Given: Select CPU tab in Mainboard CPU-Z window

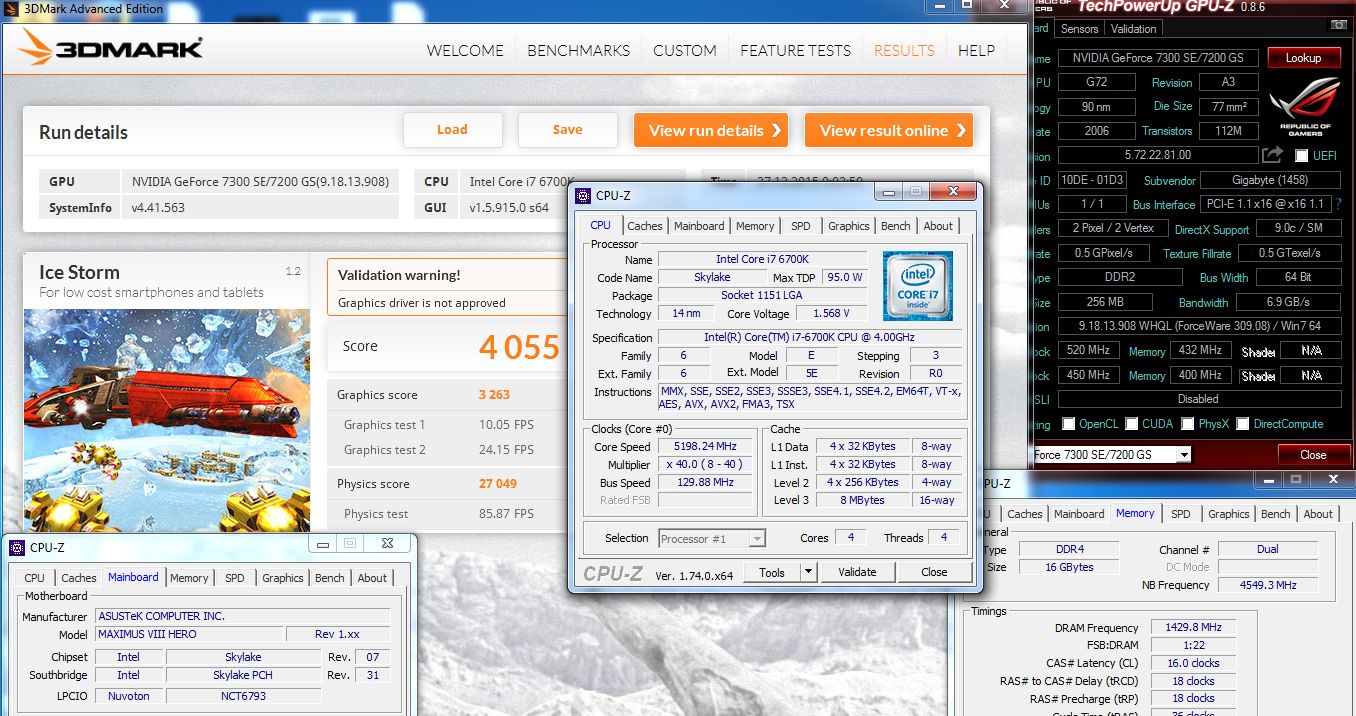Looking at the screenshot, I should 34,578.
